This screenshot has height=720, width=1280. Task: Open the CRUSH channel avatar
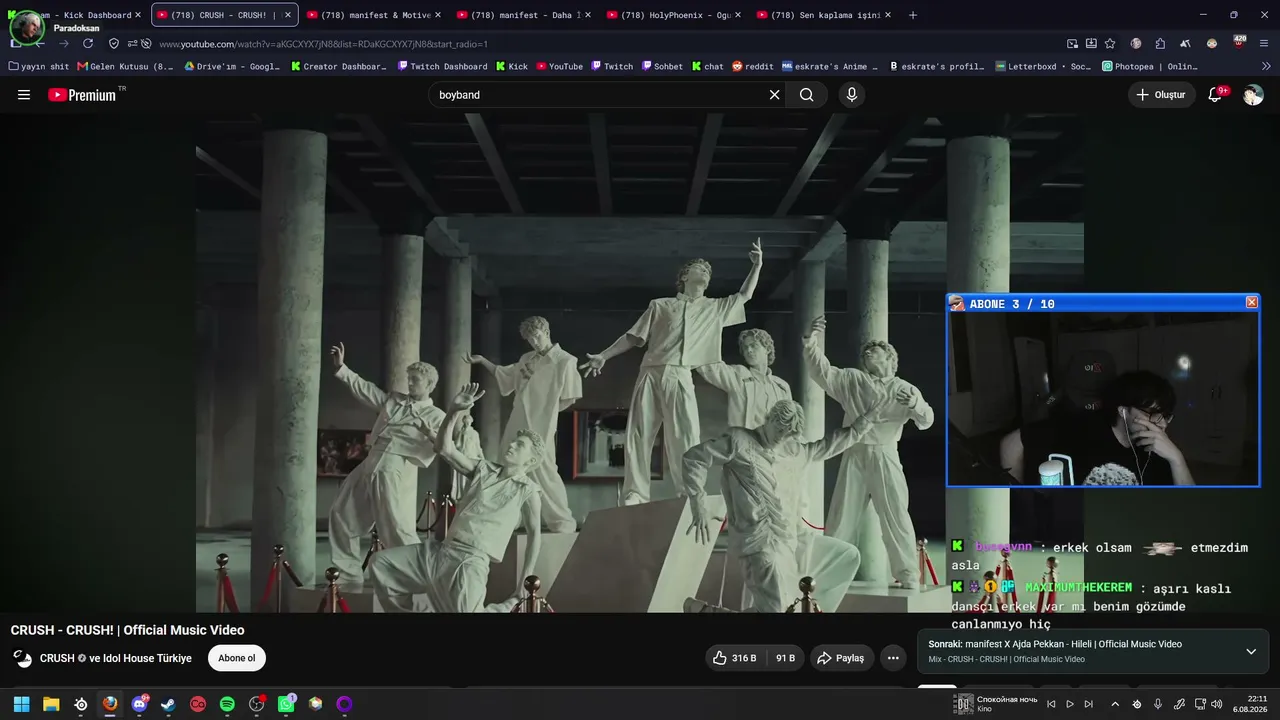(x=22, y=658)
